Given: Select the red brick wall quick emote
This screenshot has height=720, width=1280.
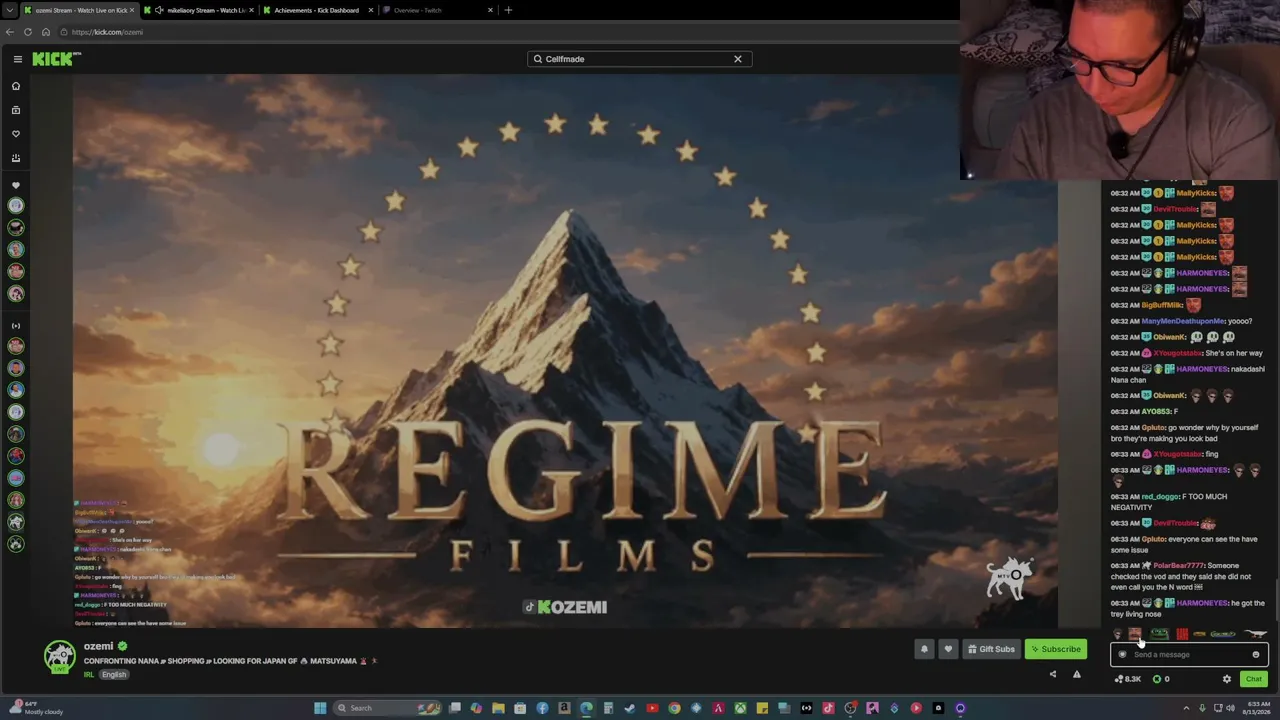Looking at the screenshot, I should pos(1182,633).
